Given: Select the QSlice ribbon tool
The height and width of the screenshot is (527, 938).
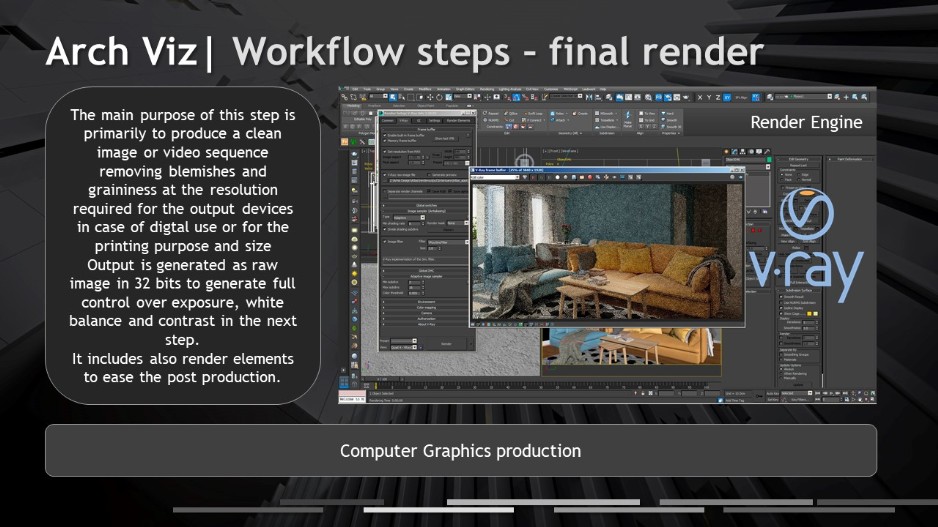Looking at the screenshot, I should (x=511, y=114).
